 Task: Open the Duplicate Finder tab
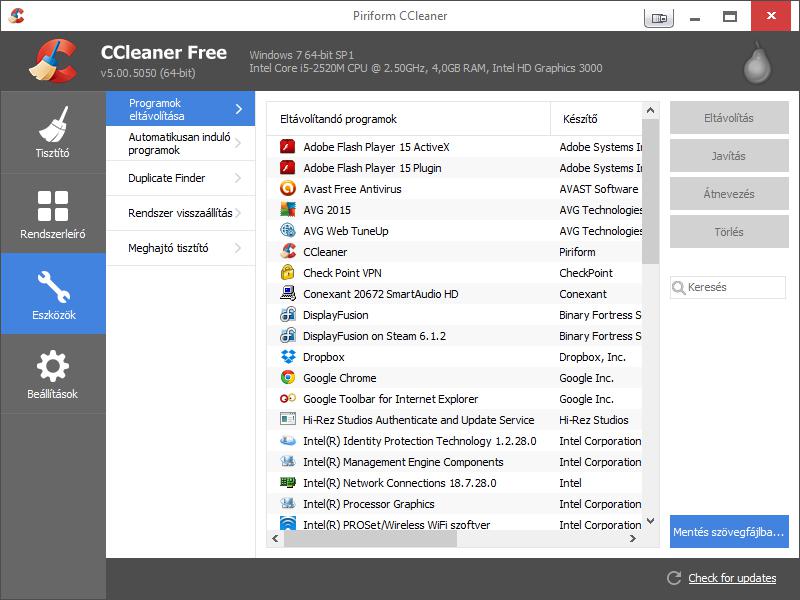pyautogui.click(x=181, y=178)
